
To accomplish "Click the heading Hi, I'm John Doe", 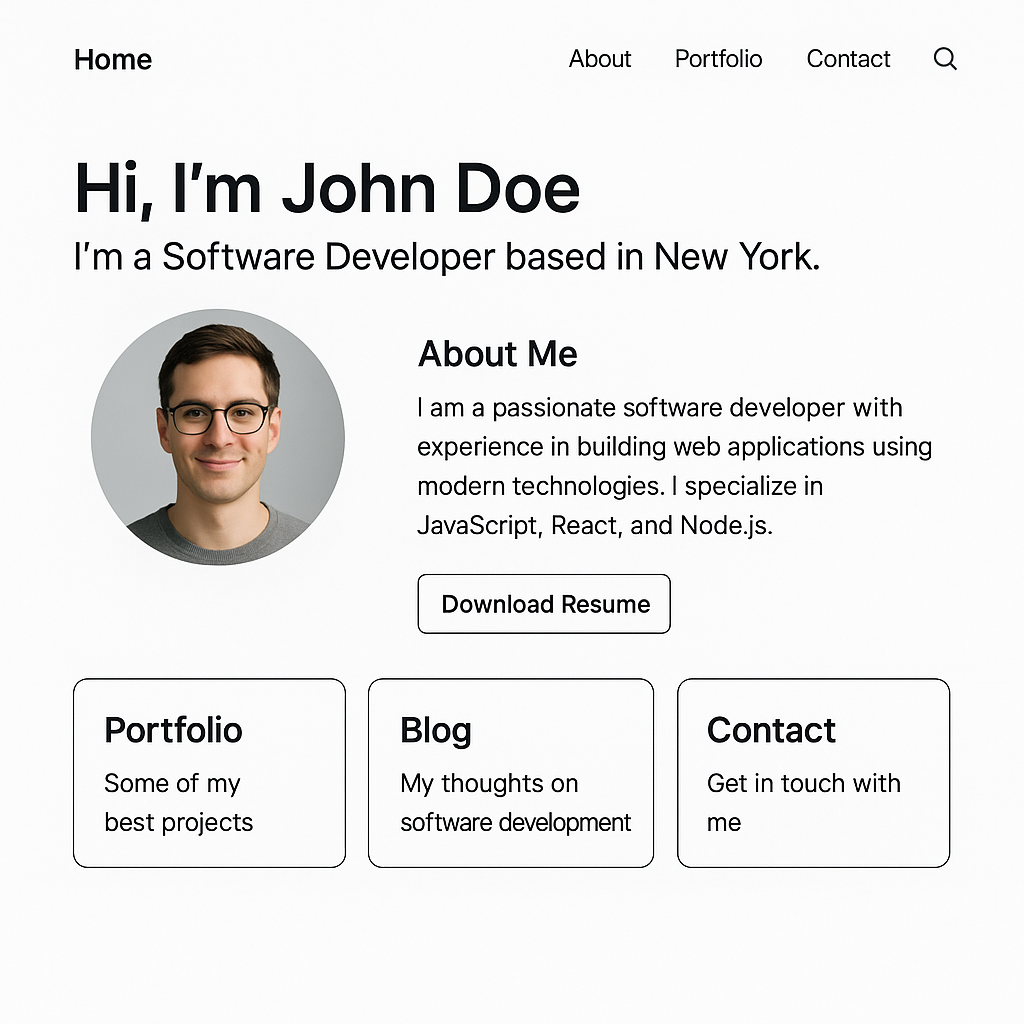I will pyautogui.click(x=327, y=187).
